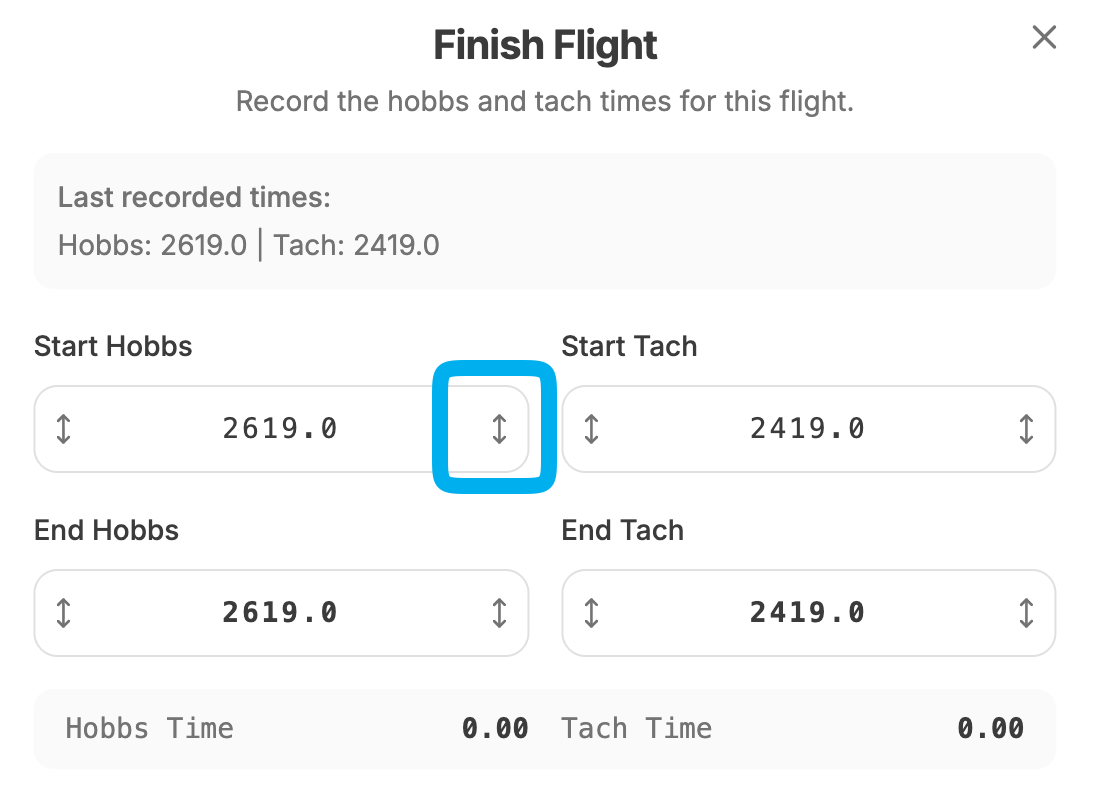Close the Finish Flight dialog

[x=1044, y=38]
